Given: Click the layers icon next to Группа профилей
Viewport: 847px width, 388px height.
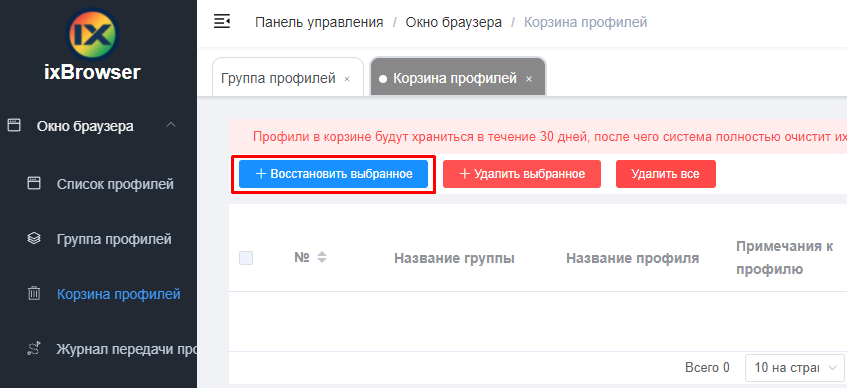Looking at the screenshot, I should (x=34, y=239).
